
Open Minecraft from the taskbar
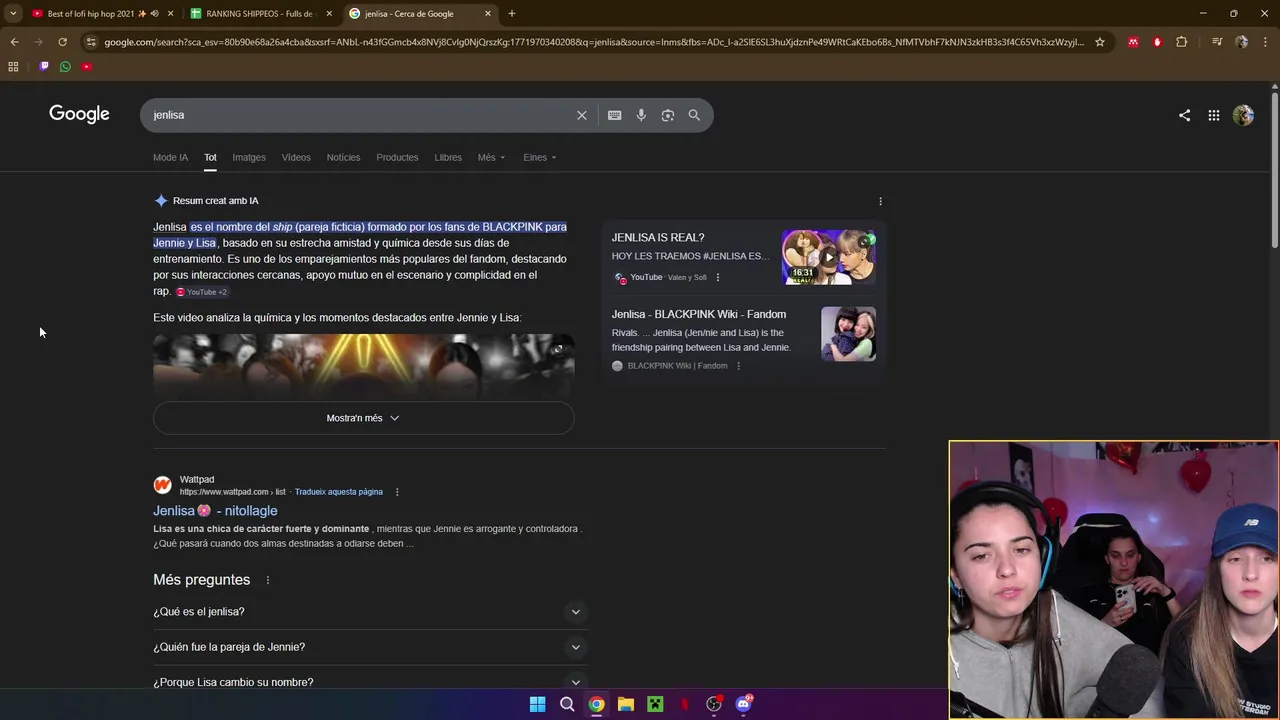pyautogui.click(x=655, y=704)
